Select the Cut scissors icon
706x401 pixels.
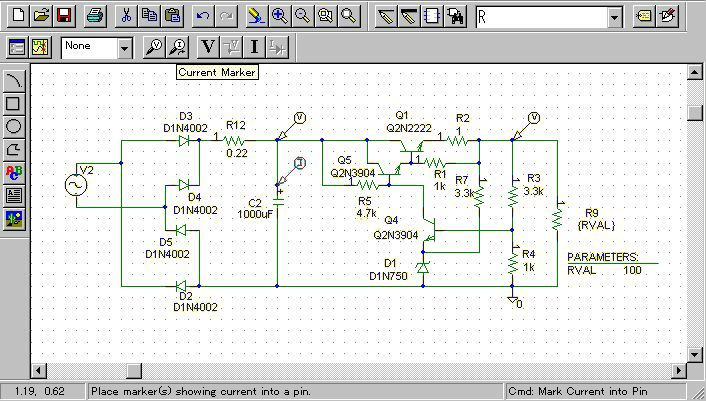pos(126,16)
